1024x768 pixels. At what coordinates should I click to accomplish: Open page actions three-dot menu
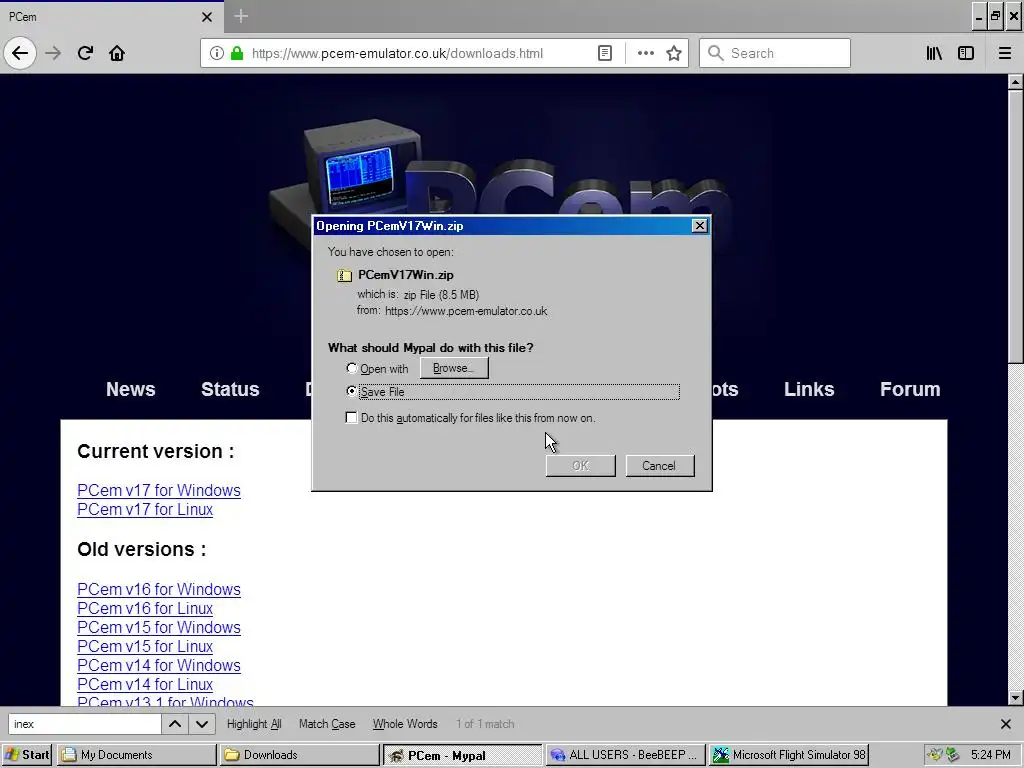tap(645, 53)
